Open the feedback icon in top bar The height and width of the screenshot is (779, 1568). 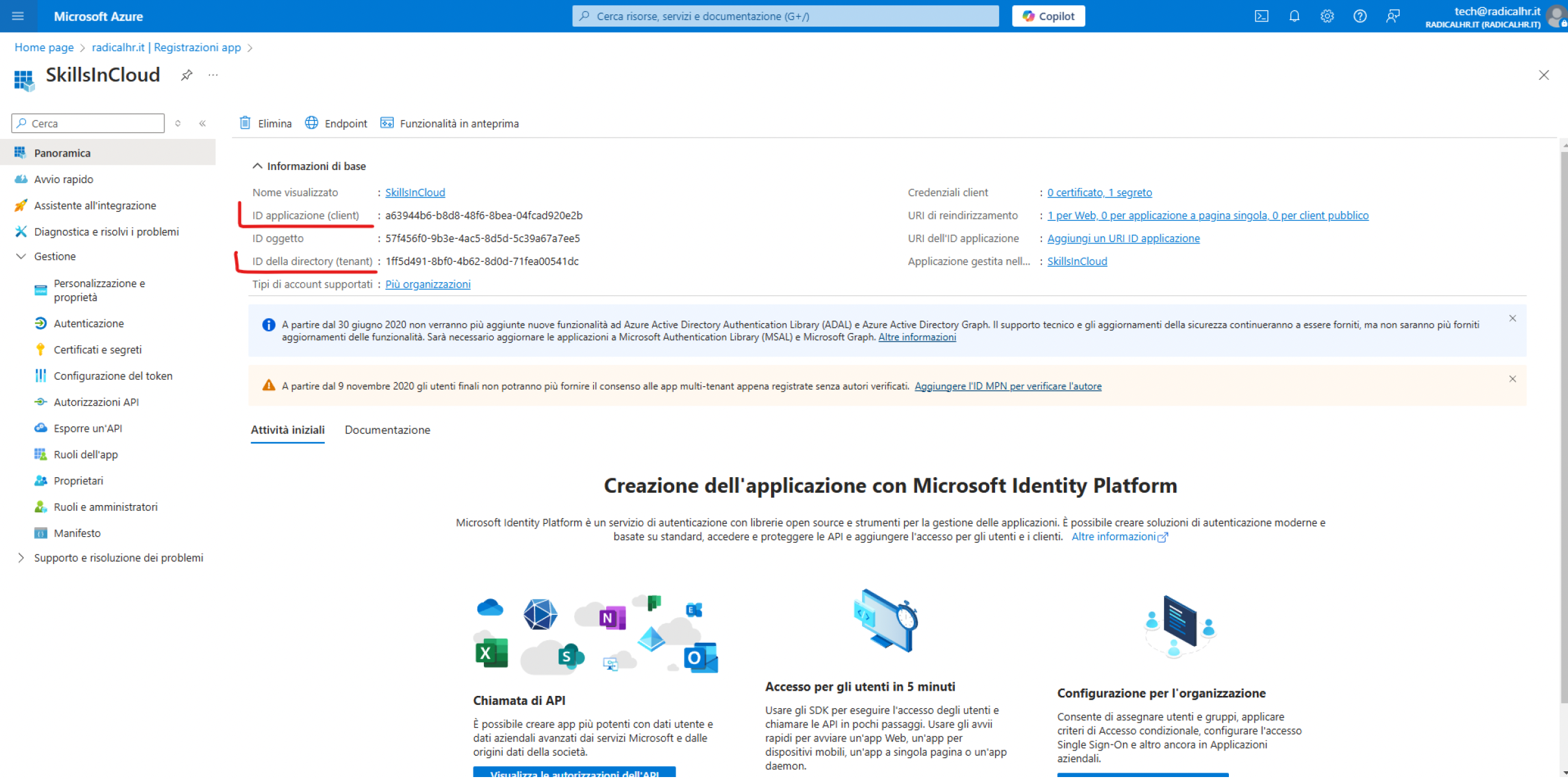click(1393, 16)
